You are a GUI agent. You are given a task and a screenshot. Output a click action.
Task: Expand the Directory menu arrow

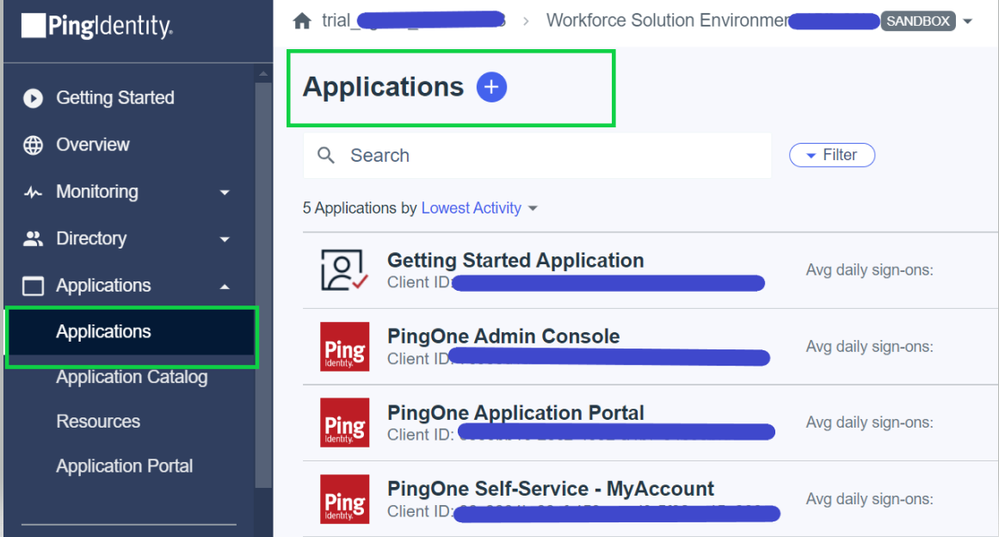[x=224, y=239]
